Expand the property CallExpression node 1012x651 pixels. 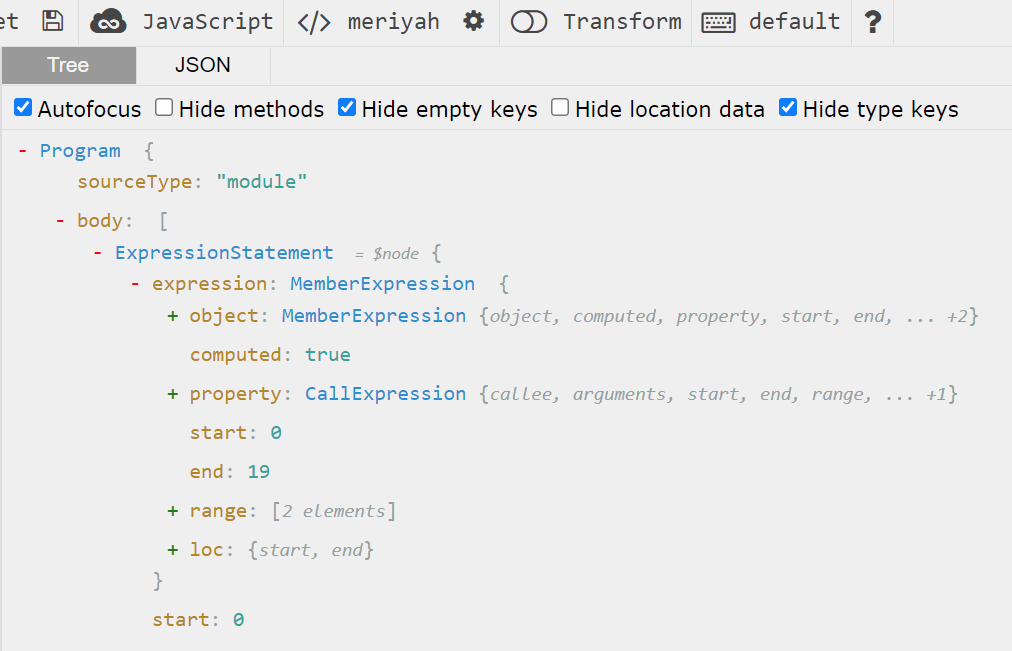[172, 393]
